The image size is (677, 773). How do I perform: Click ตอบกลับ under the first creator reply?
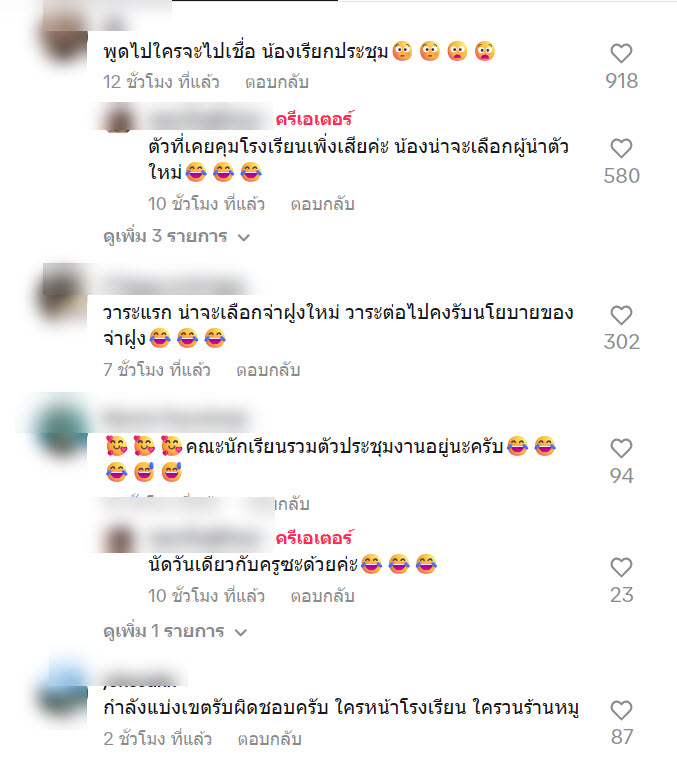point(322,204)
